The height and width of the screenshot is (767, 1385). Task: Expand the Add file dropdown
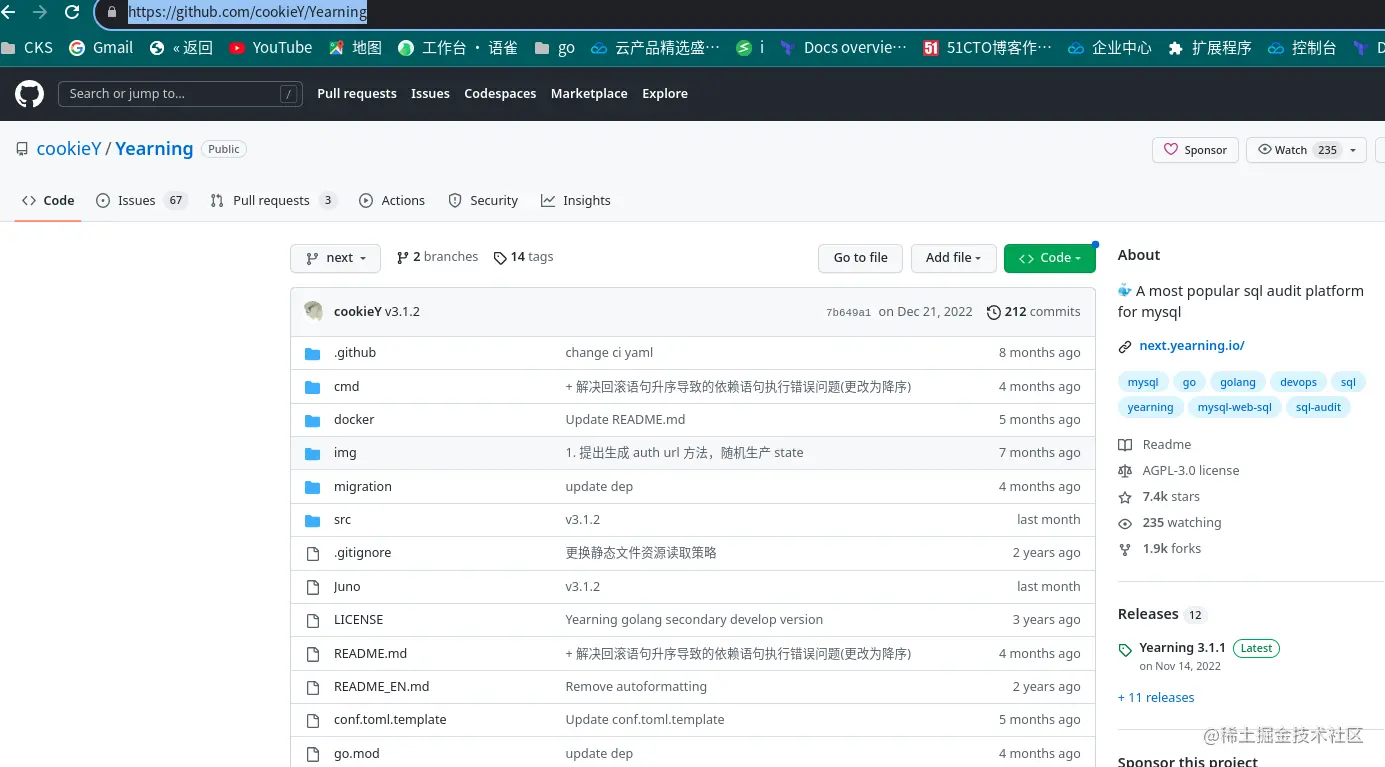pyautogui.click(x=953, y=258)
